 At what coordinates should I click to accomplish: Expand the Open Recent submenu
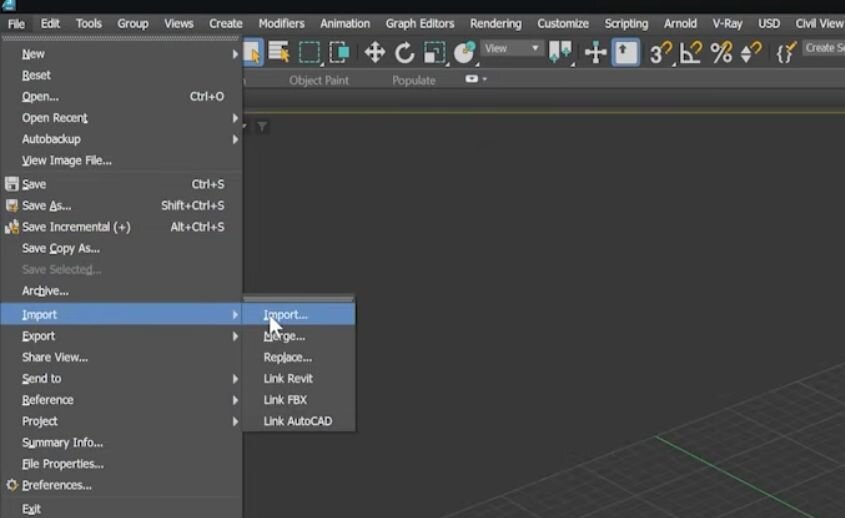[x=121, y=118]
